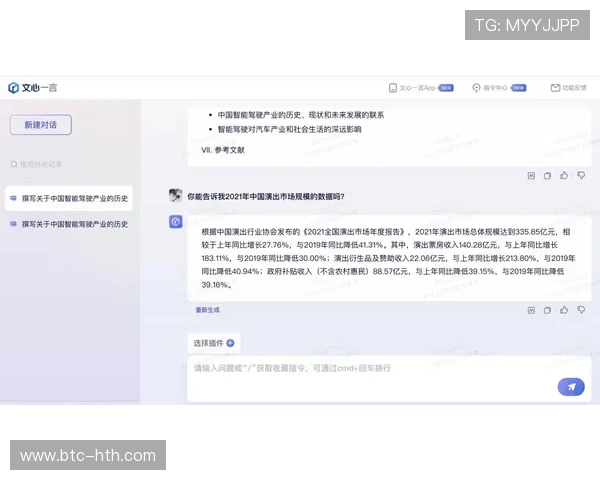The width and height of the screenshot is (600, 480).
Task: Open 指令中心 in the header
Action: pyautogui.click(x=495, y=88)
